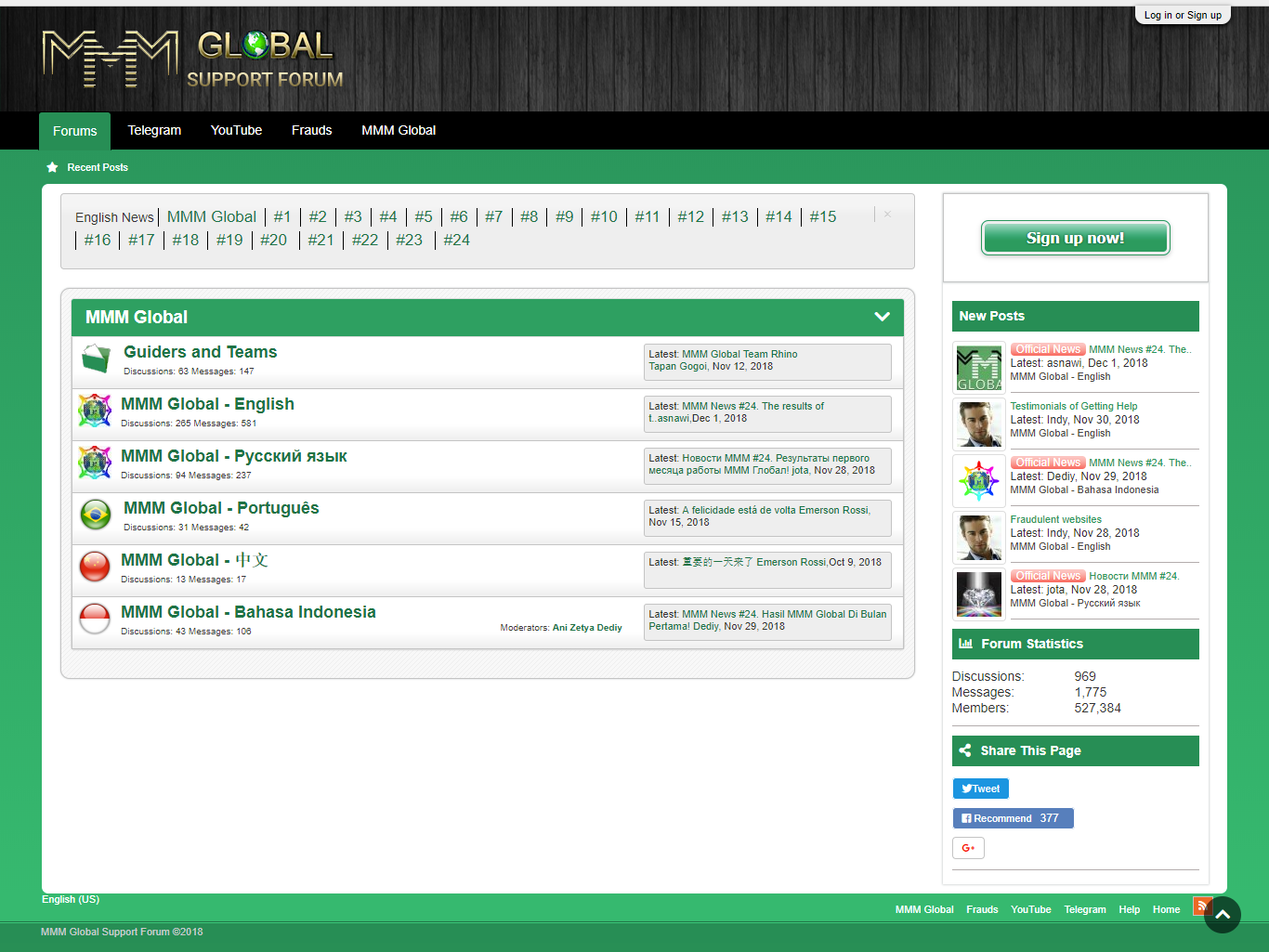Open the Telegram nav item
1269x952 pixels.
154,130
